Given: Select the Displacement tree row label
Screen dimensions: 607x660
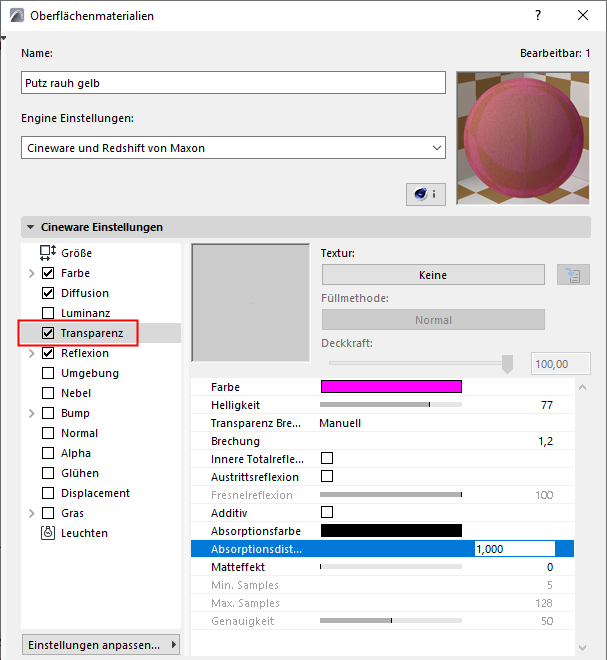Looking at the screenshot, I should (x=96, y=493).
